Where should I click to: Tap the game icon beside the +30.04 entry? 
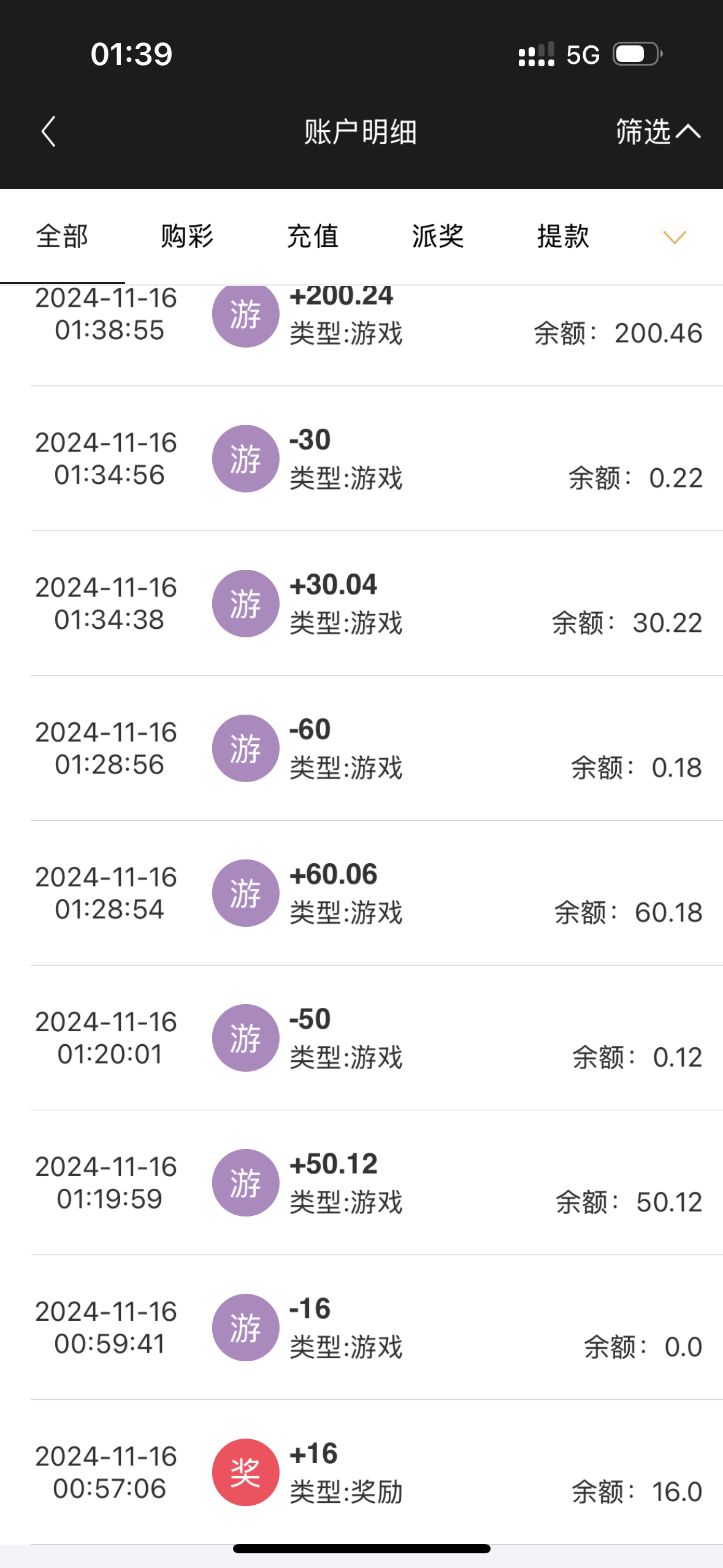[x=245, y=604]
